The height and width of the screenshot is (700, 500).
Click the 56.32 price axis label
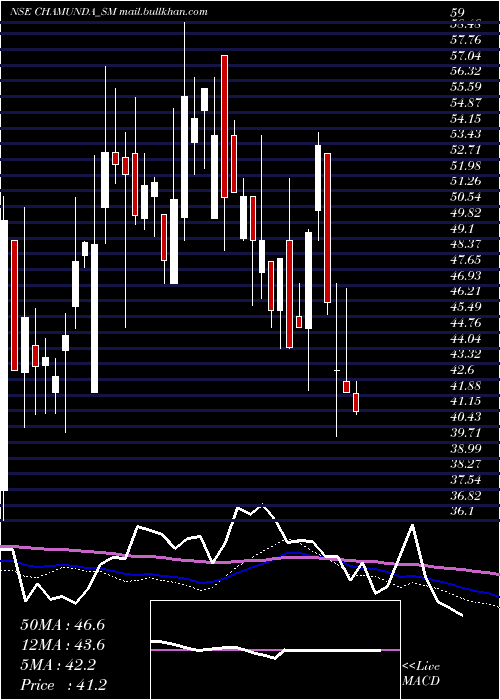(466, 71)
